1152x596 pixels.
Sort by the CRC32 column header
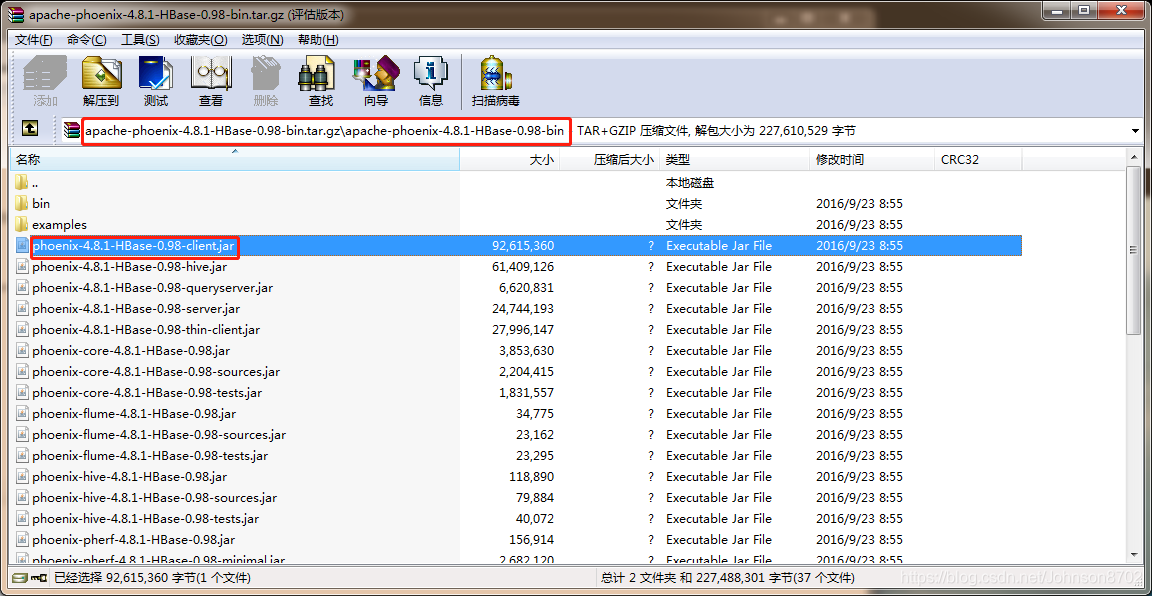tap(978, 159)
